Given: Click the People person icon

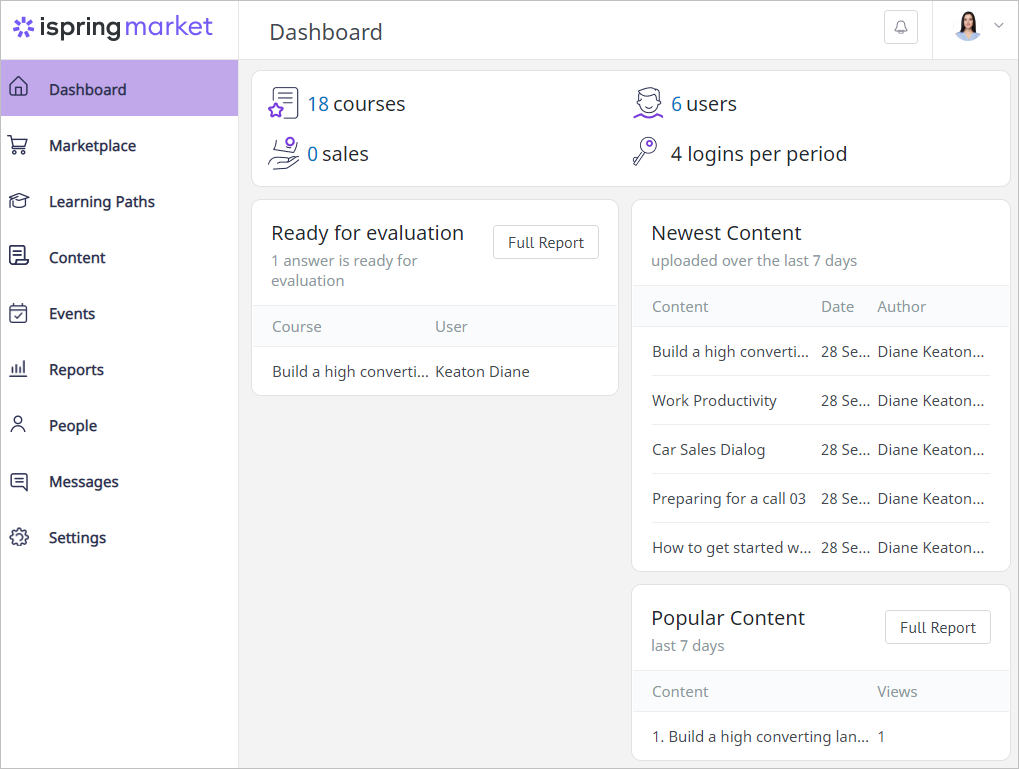Looking at the screenshot, I should click(18, 425).
